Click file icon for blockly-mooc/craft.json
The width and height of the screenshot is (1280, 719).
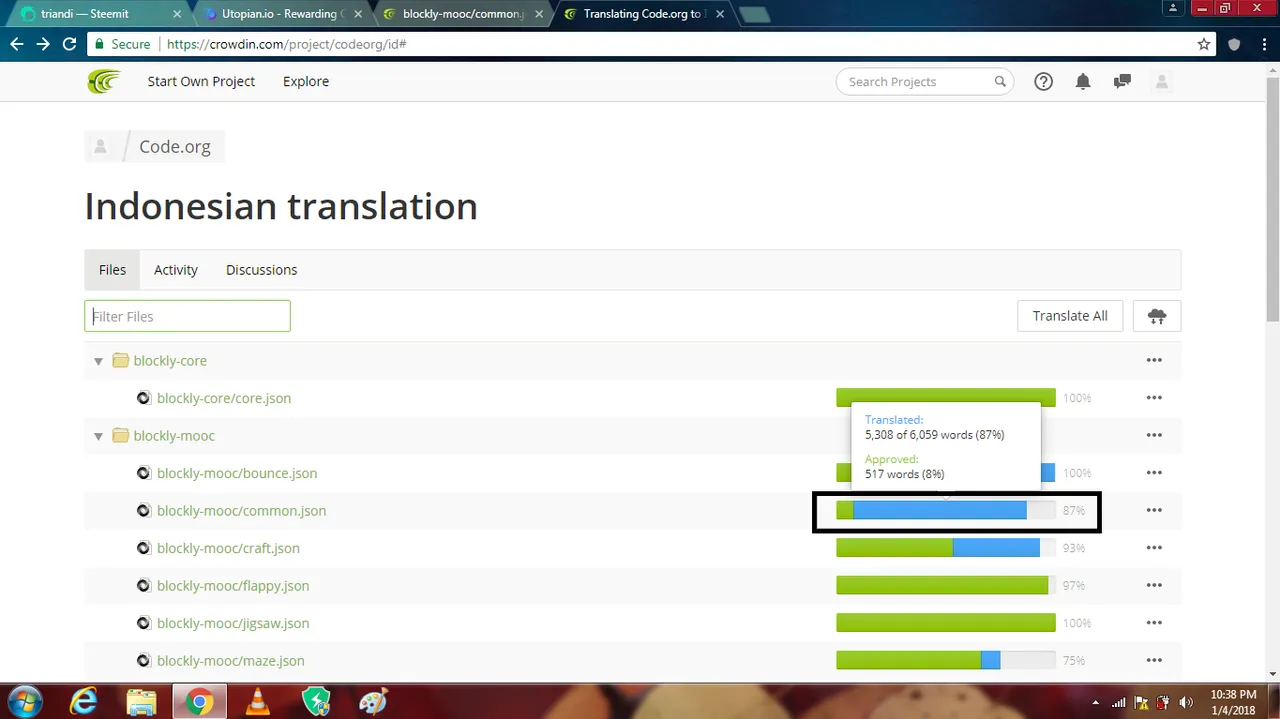[143, 548]
